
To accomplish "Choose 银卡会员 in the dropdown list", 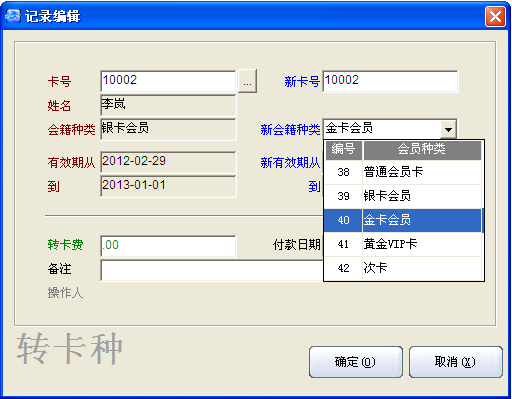I will (422, 196).
